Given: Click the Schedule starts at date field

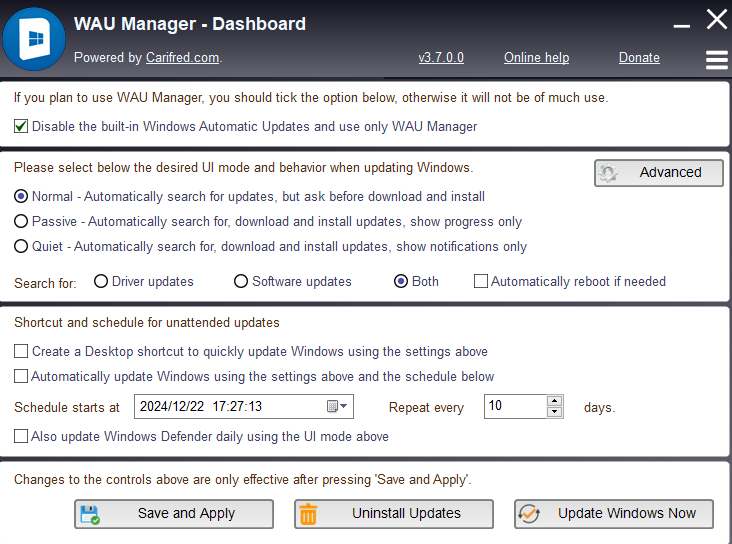Looking at the screenshot, I should pyautogui.click(x=244, y=406).
